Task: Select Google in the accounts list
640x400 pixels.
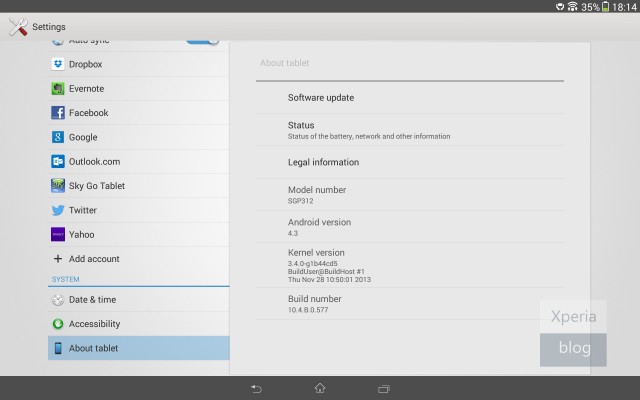Action: click(139, 137)
